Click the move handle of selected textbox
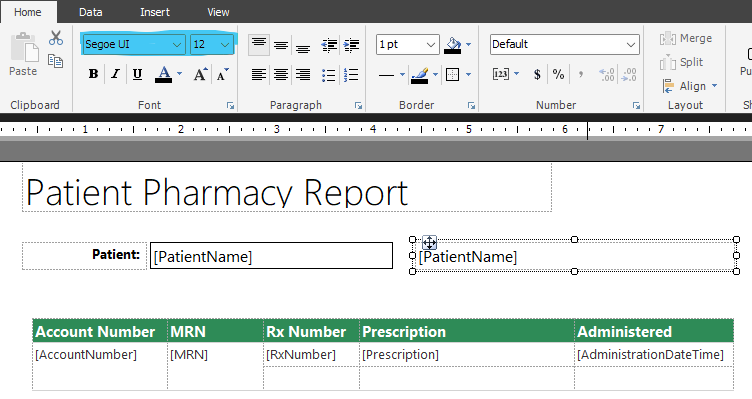752x399 pixels. pyautogui.click(x=429, y=243)
